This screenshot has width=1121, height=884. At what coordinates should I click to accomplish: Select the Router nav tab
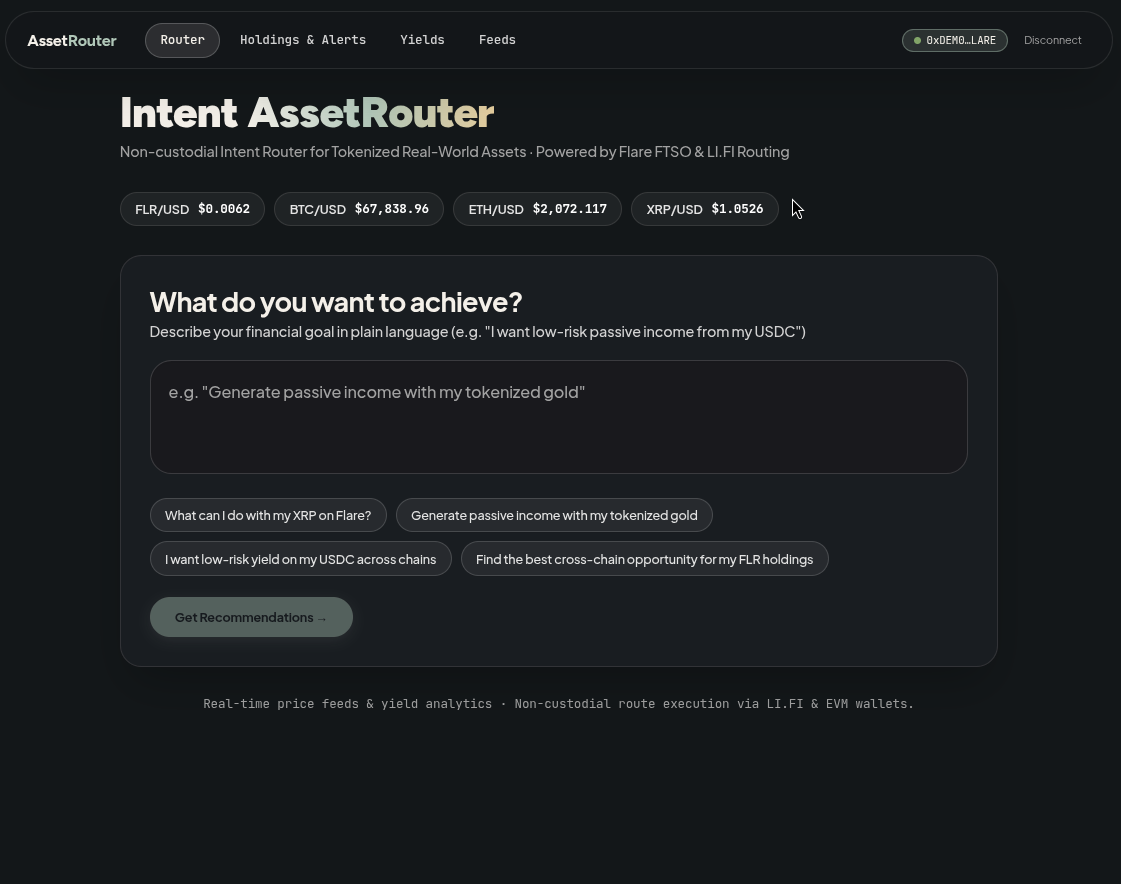tap(182, 40)
